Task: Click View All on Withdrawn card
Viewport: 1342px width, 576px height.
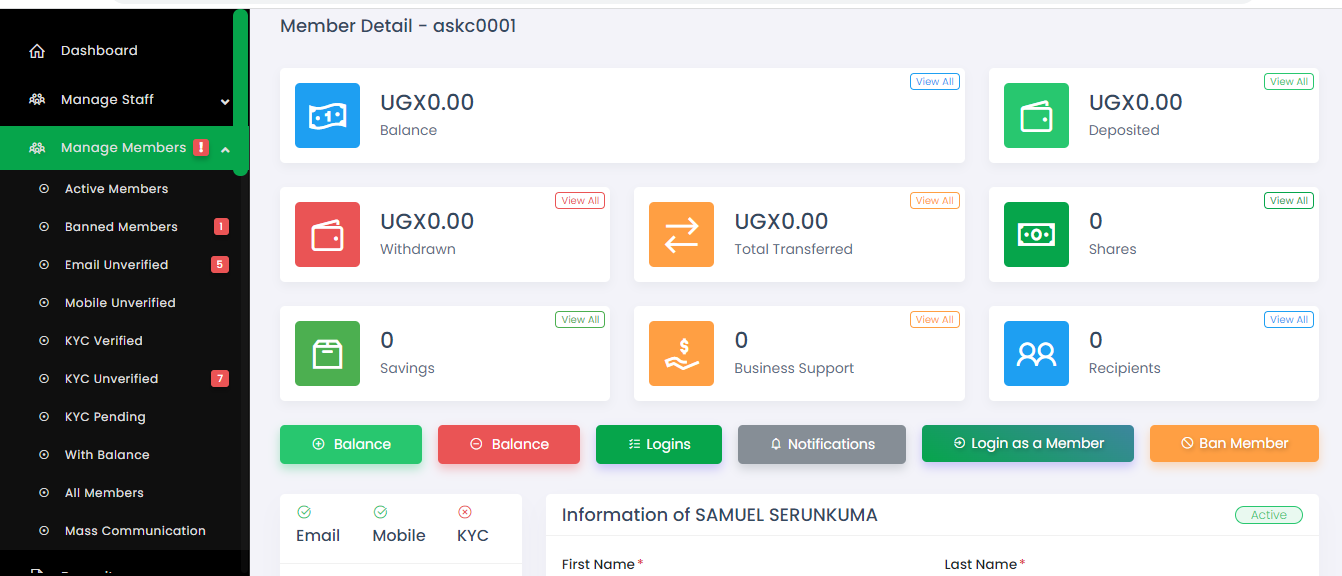Action: click(580, 201)
